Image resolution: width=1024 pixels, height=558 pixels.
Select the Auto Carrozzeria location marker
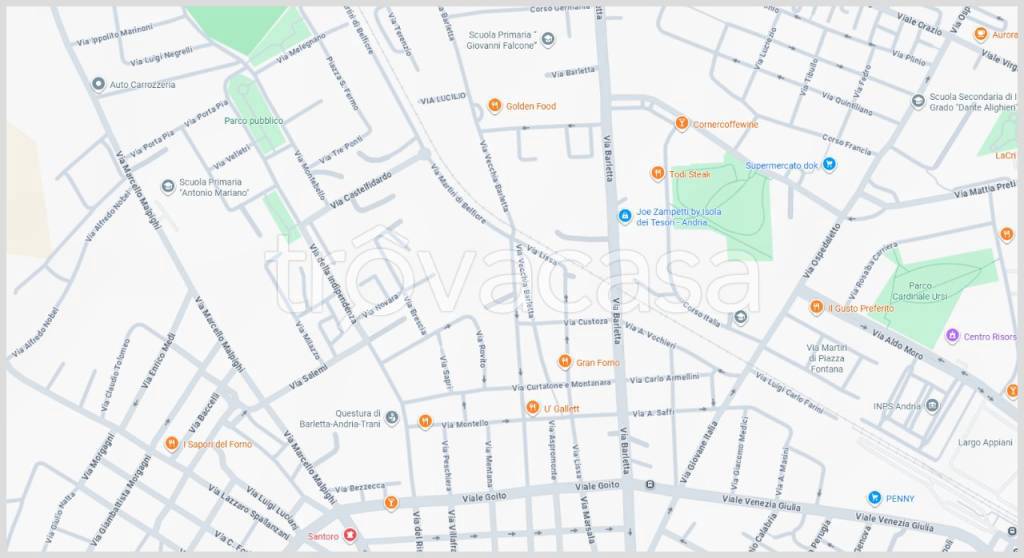coord(98,84)
